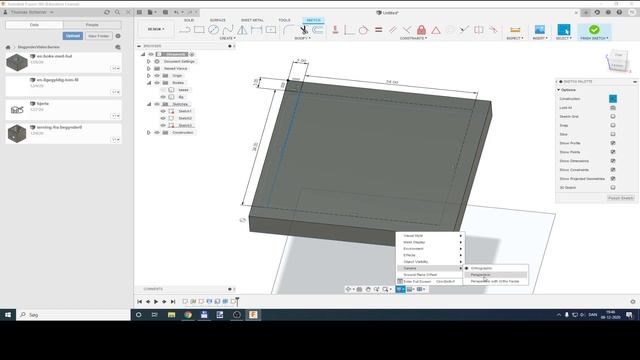Expand the Origin node
The height and width of the screenshot is (360, 640).
149,76
